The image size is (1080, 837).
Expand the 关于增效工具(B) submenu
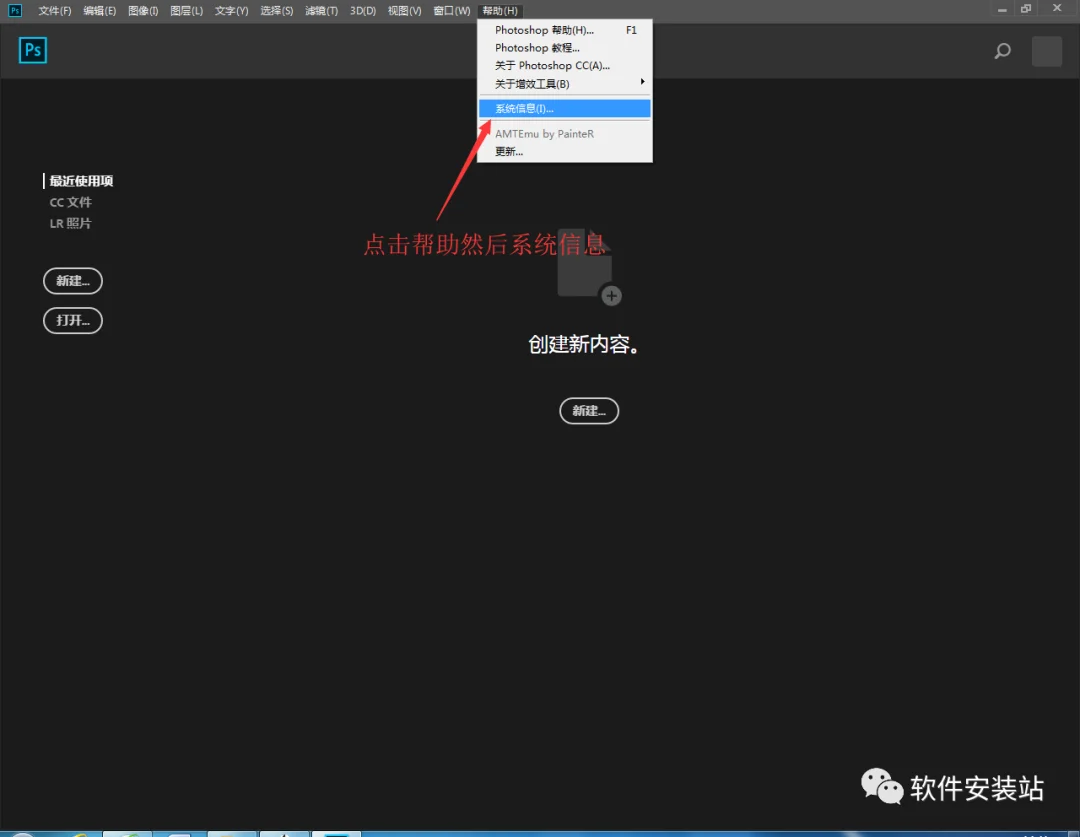(565, 84)
